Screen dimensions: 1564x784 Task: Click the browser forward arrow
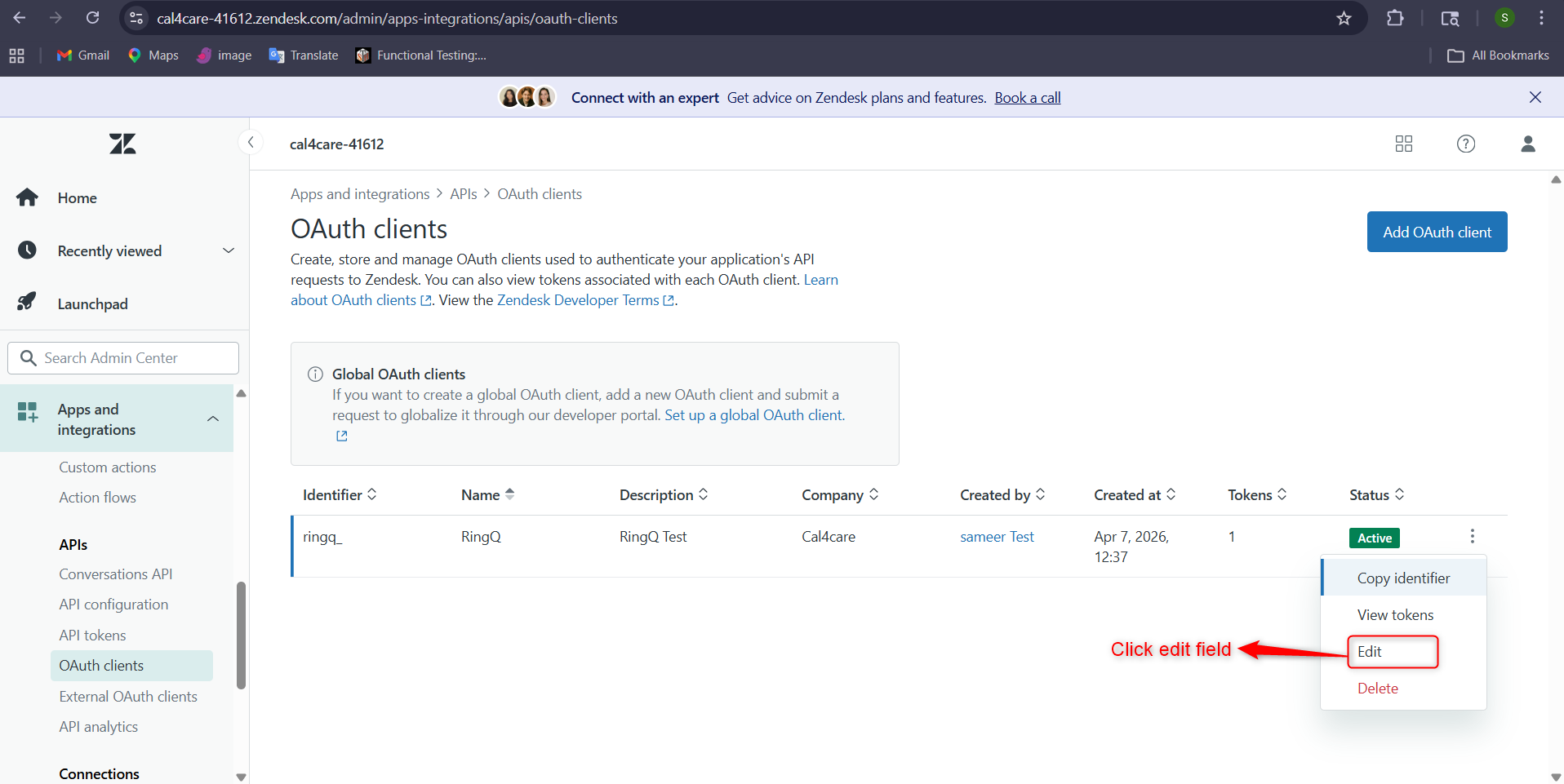[56, 18]
